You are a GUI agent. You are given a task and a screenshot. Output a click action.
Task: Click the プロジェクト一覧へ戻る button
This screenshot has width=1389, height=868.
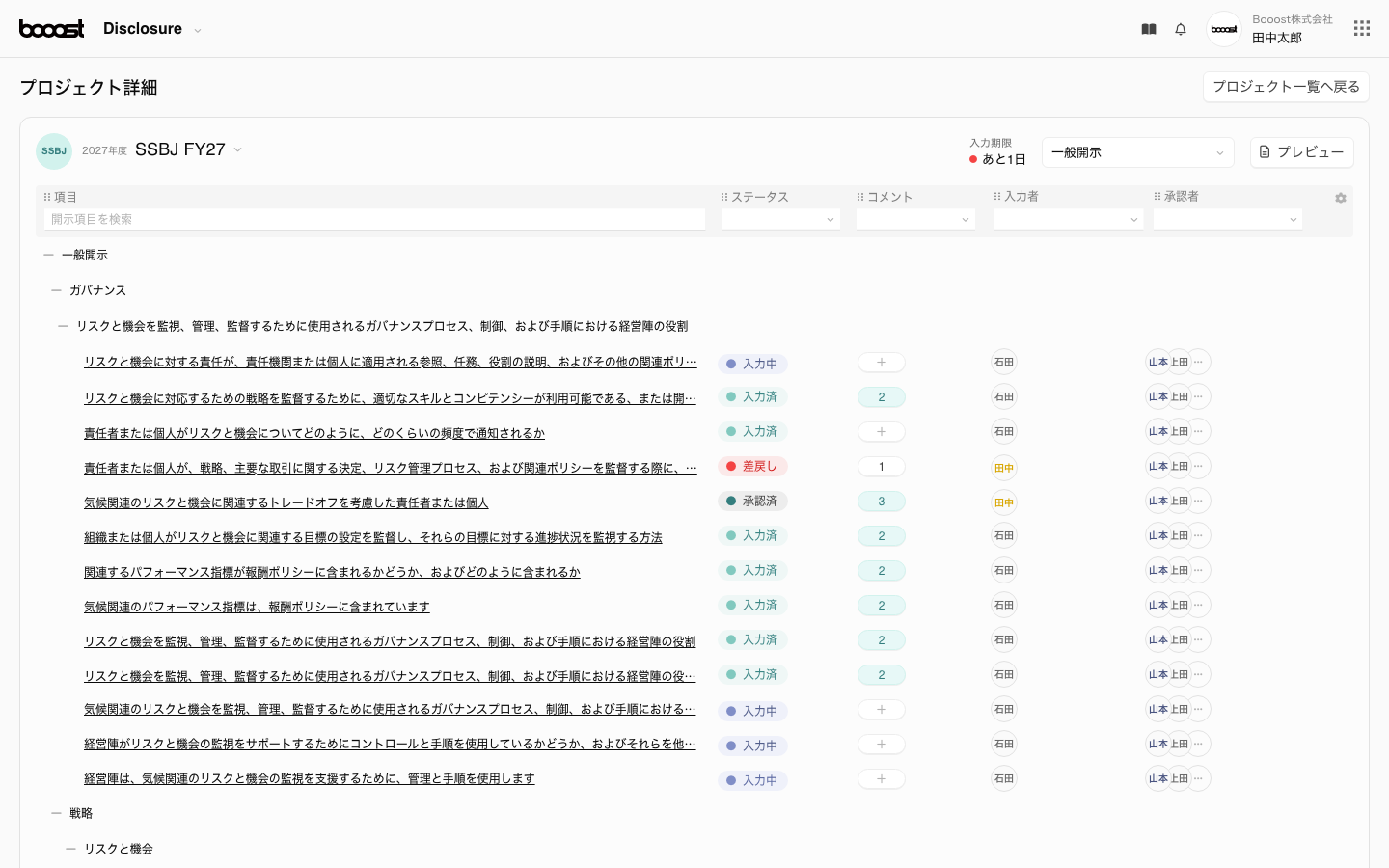pos(1285,87)
